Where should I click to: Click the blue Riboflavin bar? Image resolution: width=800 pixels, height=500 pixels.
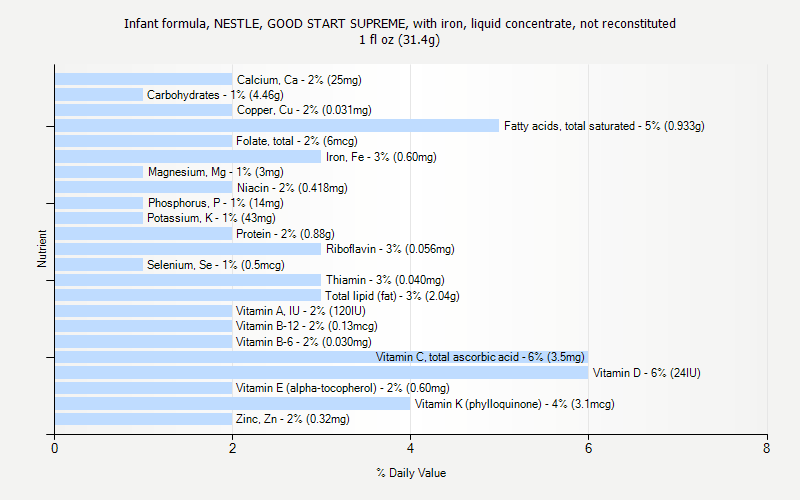[188, 249]
